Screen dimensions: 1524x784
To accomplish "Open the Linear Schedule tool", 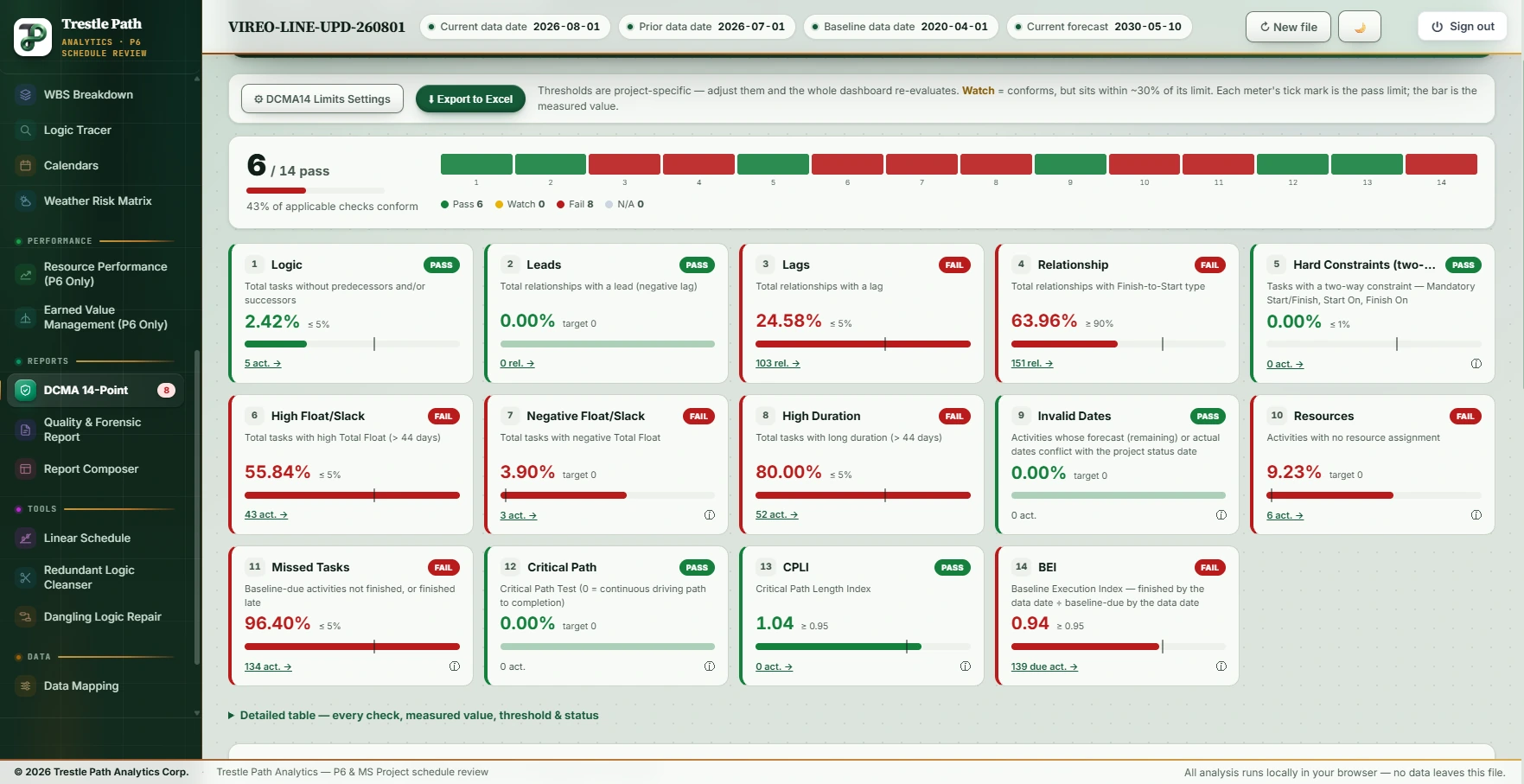I will (x=87, y=539).
